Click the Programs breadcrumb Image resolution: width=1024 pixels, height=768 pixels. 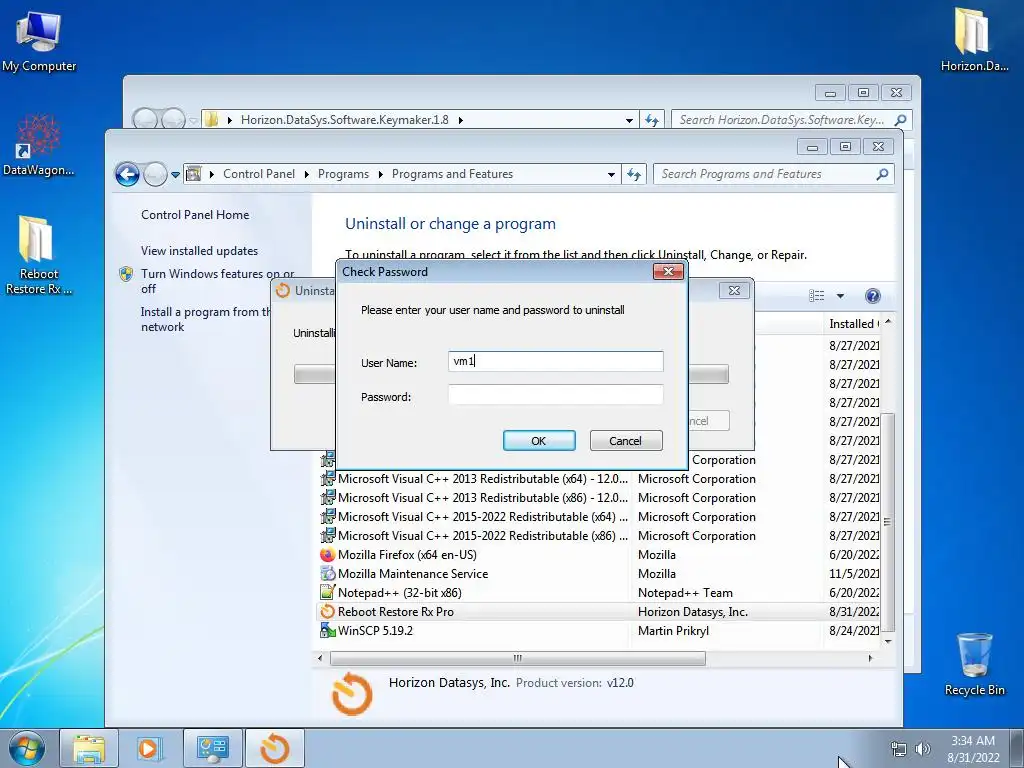(343, 174)
